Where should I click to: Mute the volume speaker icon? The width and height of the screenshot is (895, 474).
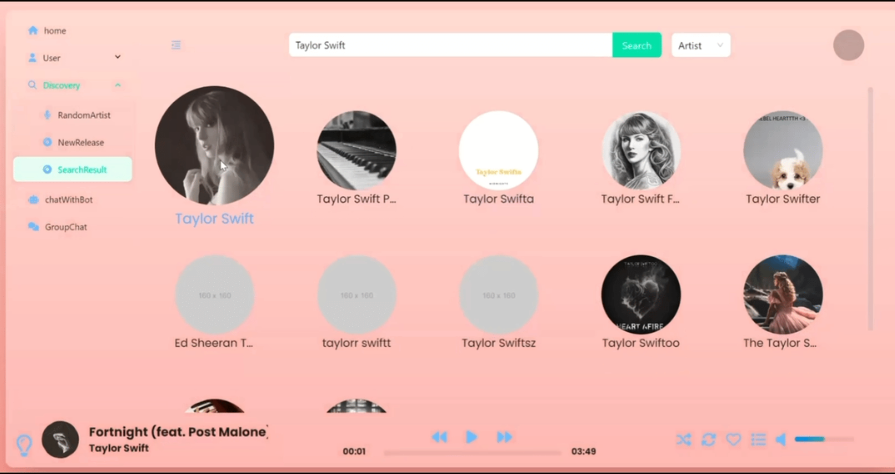pos(781,439)
